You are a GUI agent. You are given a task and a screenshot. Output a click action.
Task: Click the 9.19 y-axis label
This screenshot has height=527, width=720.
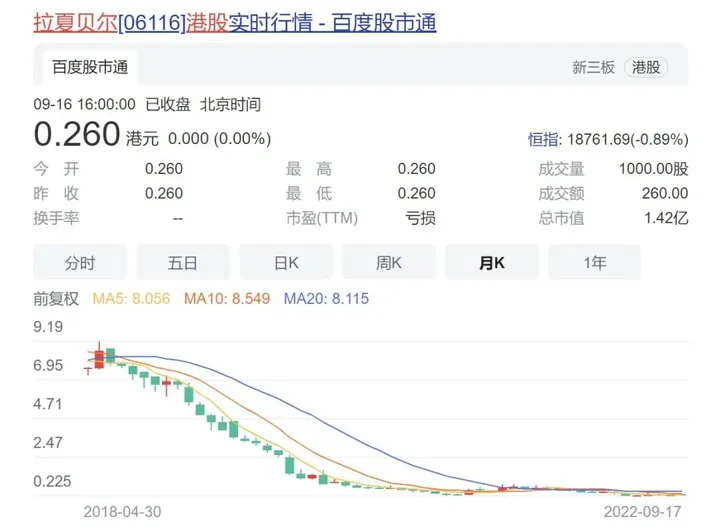[x=48, y=327]
